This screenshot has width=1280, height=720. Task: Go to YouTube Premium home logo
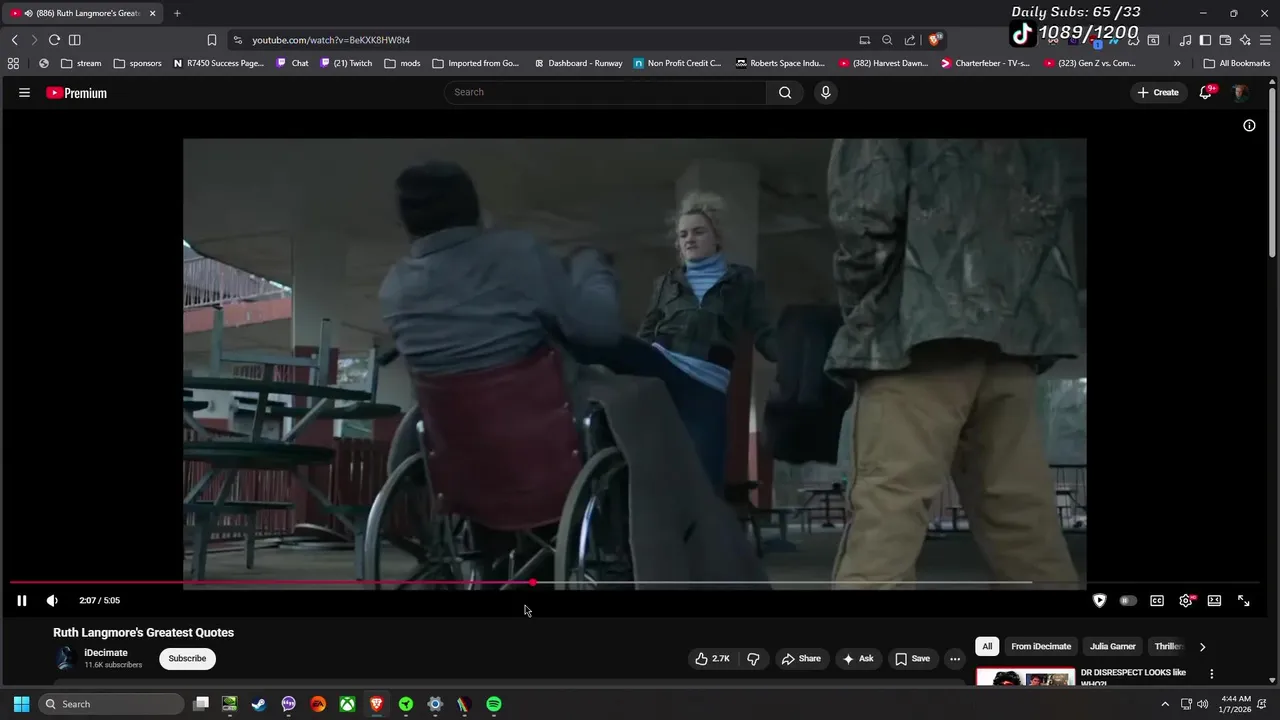76,93
